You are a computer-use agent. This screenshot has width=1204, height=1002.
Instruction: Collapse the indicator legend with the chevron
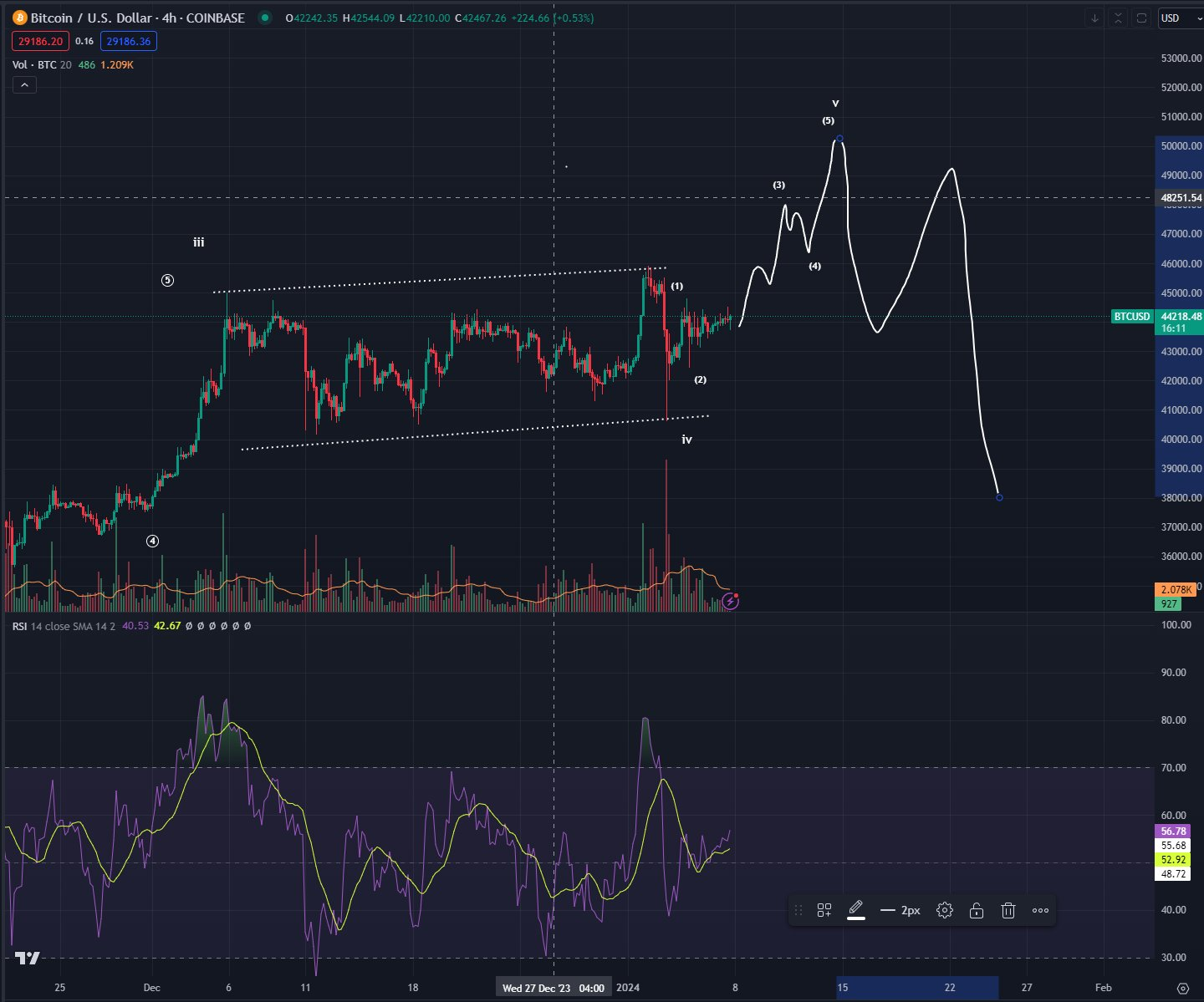(24, 84)
